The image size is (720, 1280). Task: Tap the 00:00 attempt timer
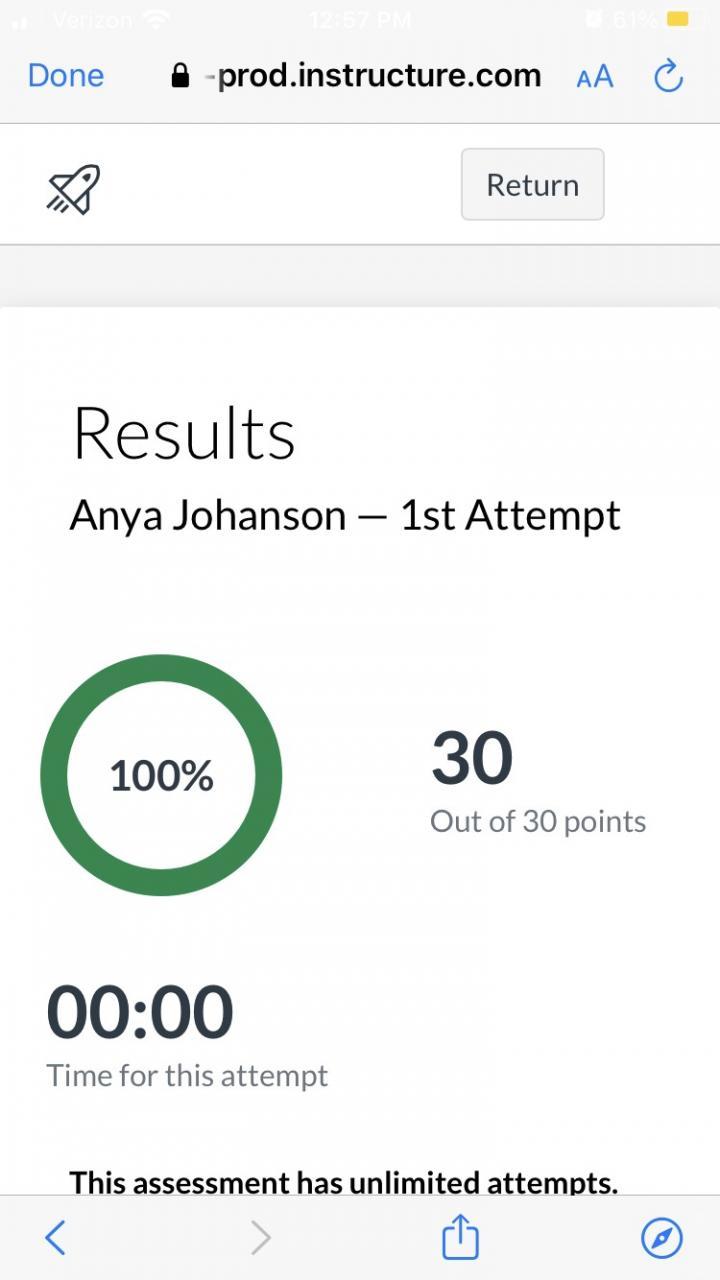140,1012
